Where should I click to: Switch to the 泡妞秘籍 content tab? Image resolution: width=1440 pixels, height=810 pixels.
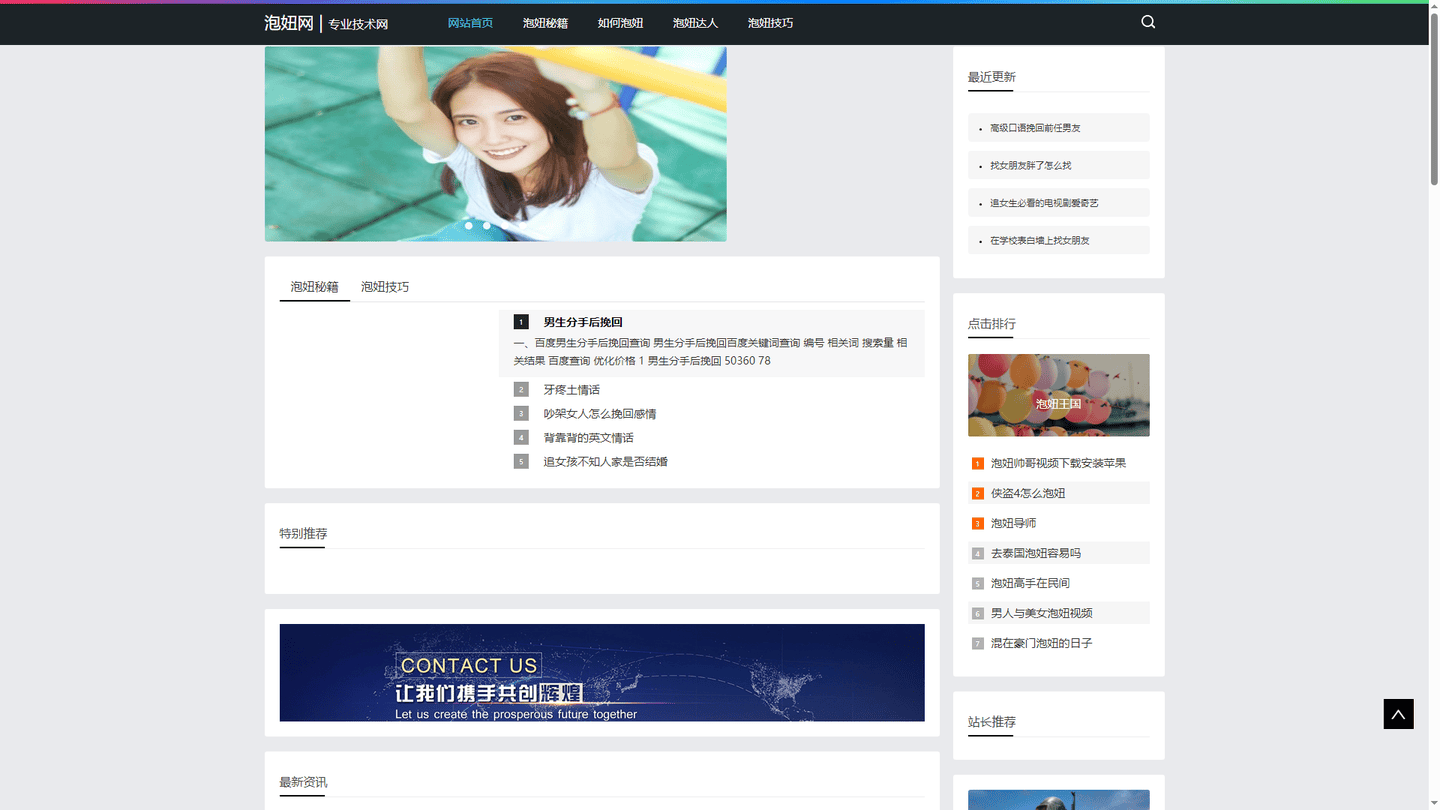click(x=315, y=287)
